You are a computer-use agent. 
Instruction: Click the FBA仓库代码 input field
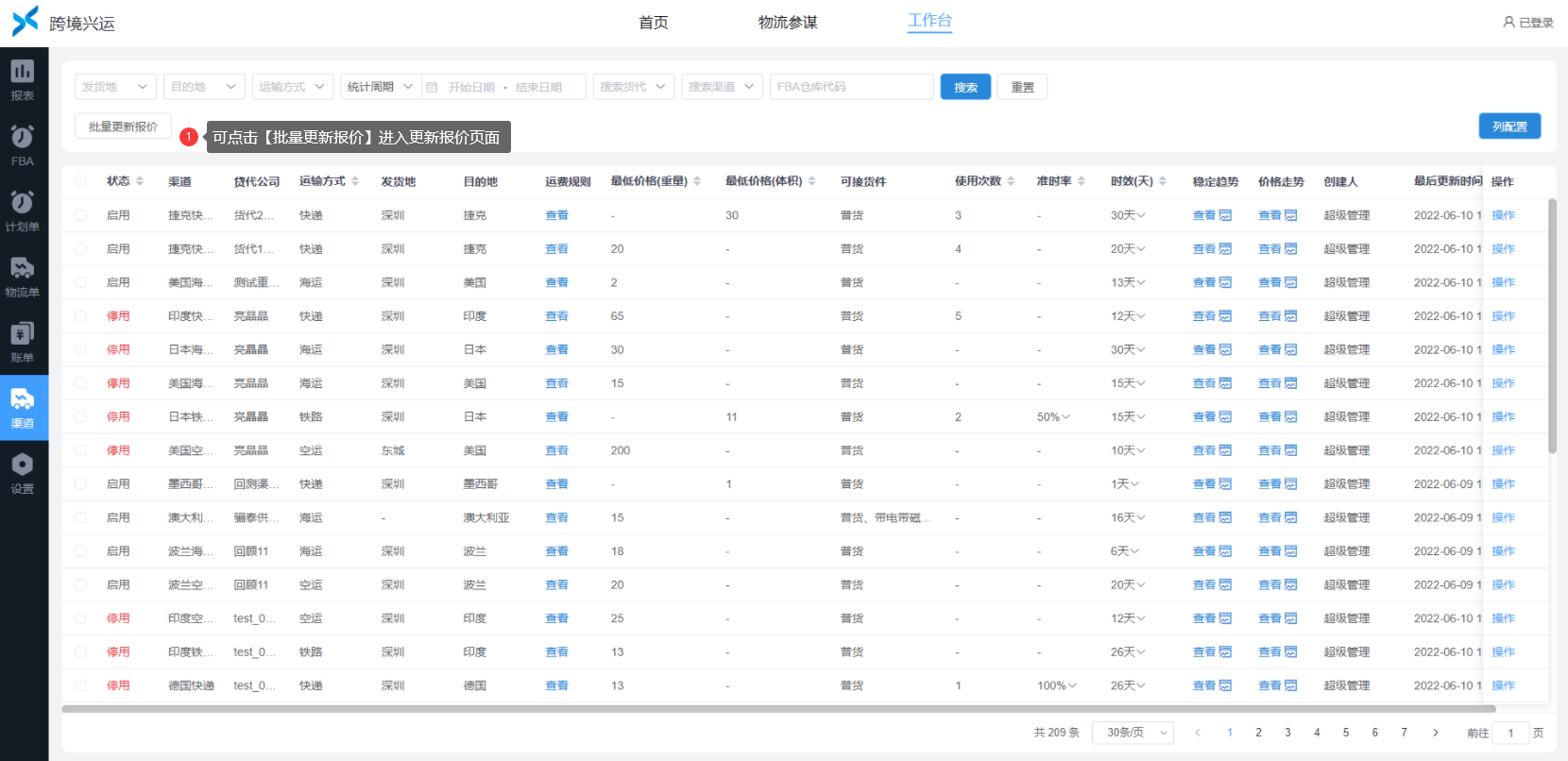click(851, 87)
